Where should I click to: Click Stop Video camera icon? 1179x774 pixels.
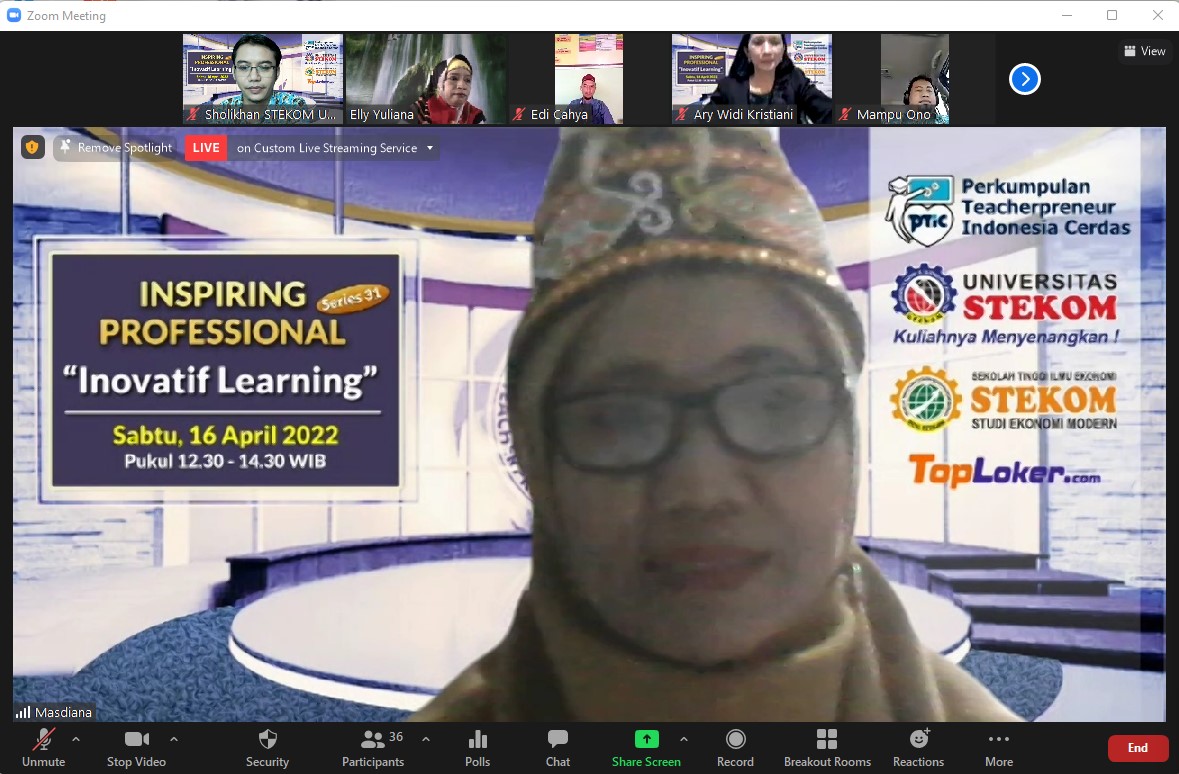pos(136,739)
